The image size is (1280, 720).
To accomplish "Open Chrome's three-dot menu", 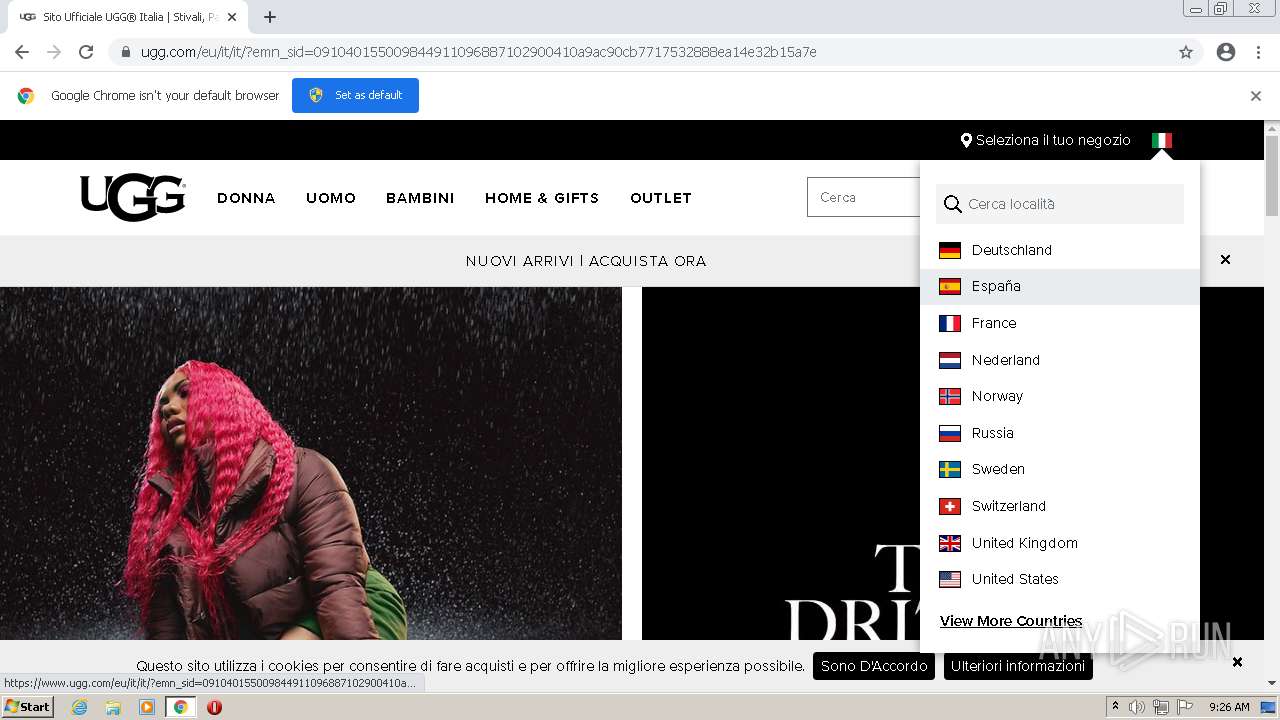I will [1258, 52].
